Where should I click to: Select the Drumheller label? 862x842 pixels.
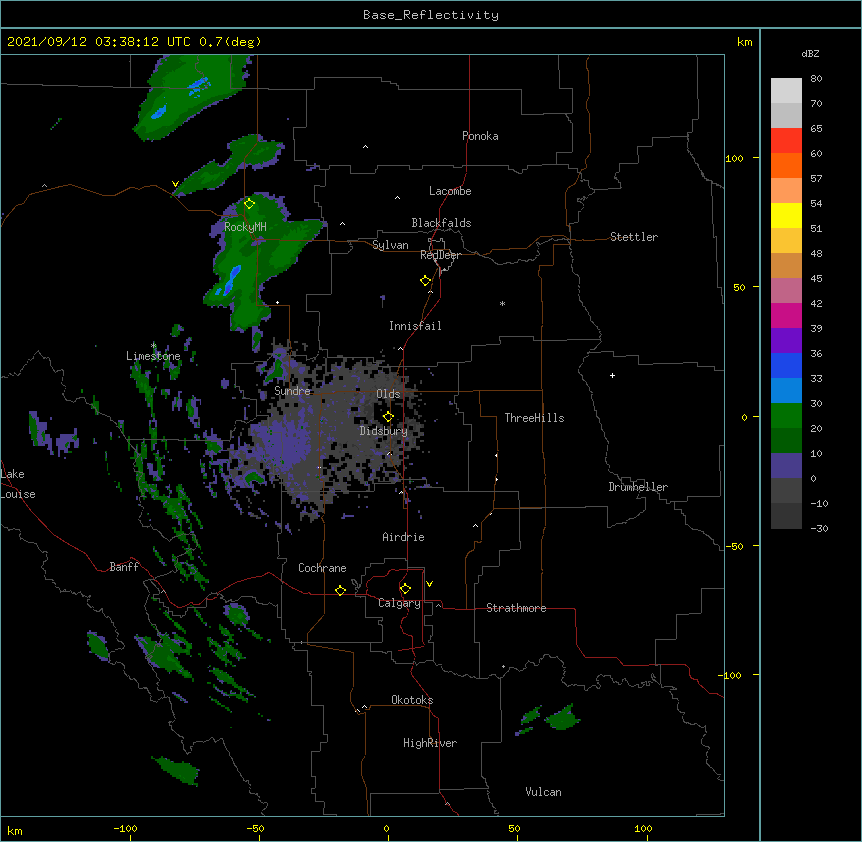[638, 487]
